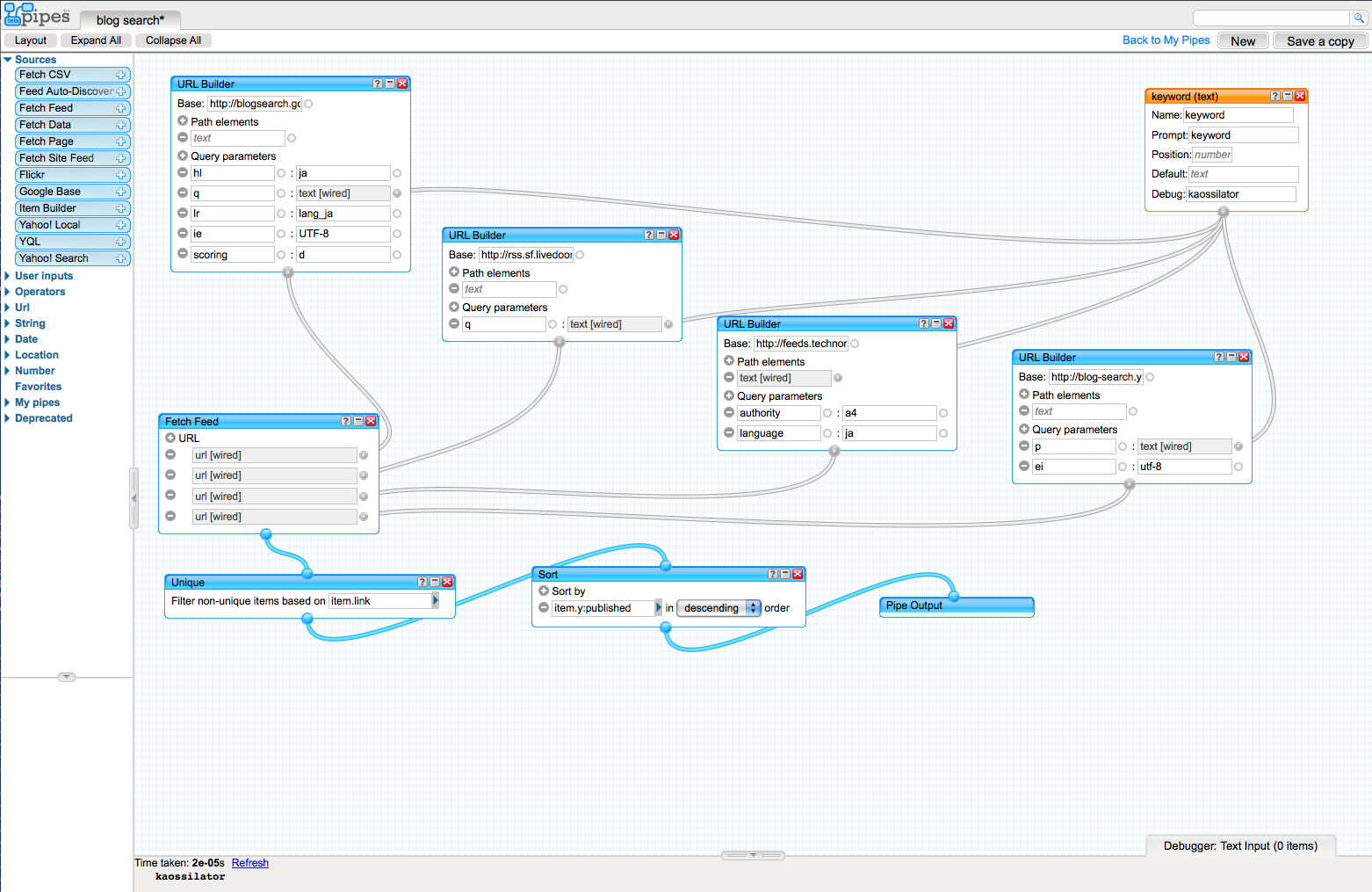1372x892 pixels.
Task: Click the debugger panel resize handle
Action: pos(753,855)
